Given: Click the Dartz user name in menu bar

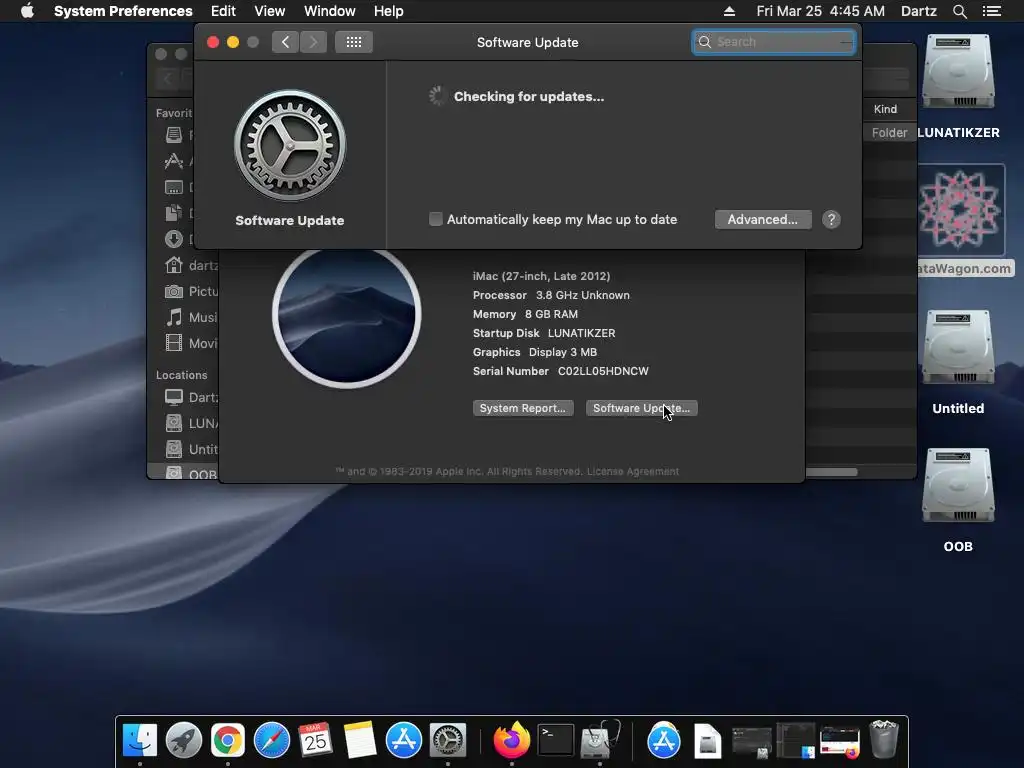Looking at the screenshot, I should tap(918, 11).
